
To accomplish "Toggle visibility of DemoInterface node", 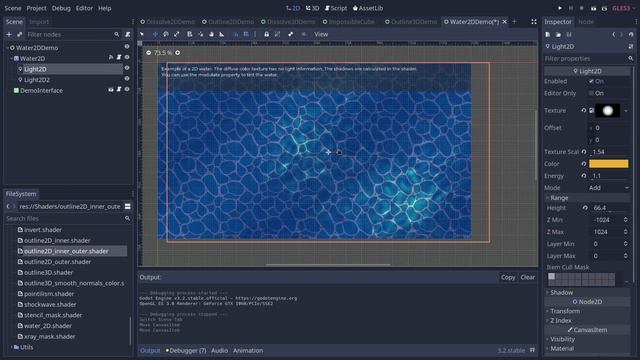I will coord(127,89).
